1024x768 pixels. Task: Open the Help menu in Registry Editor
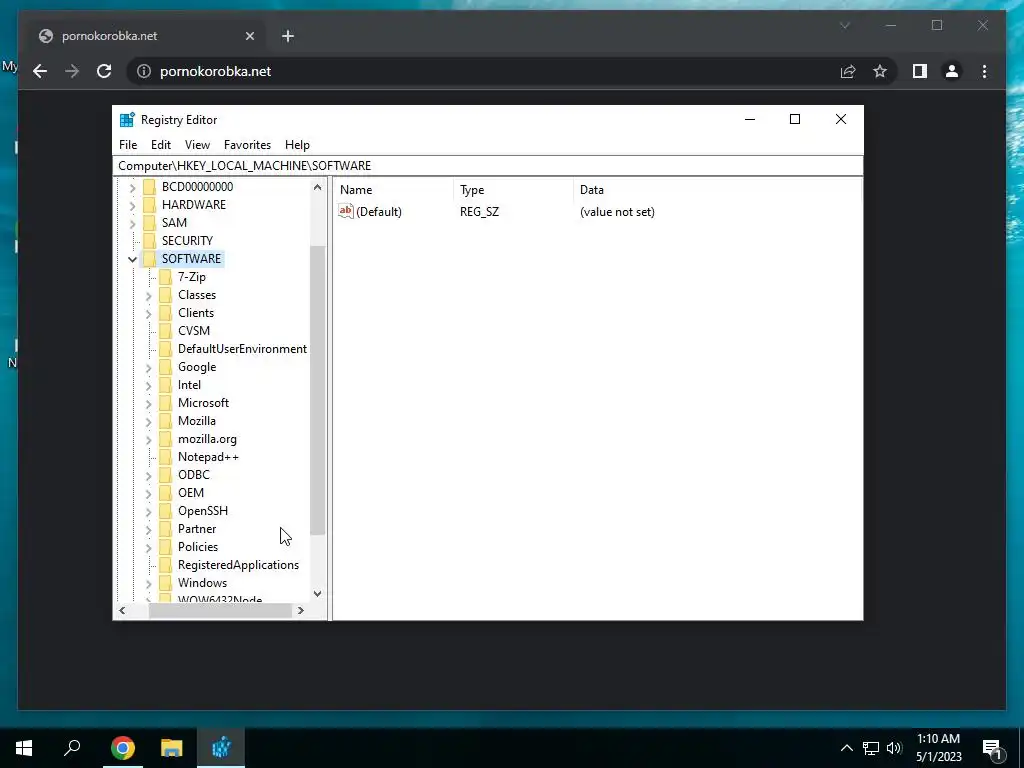tap(297, 145)
